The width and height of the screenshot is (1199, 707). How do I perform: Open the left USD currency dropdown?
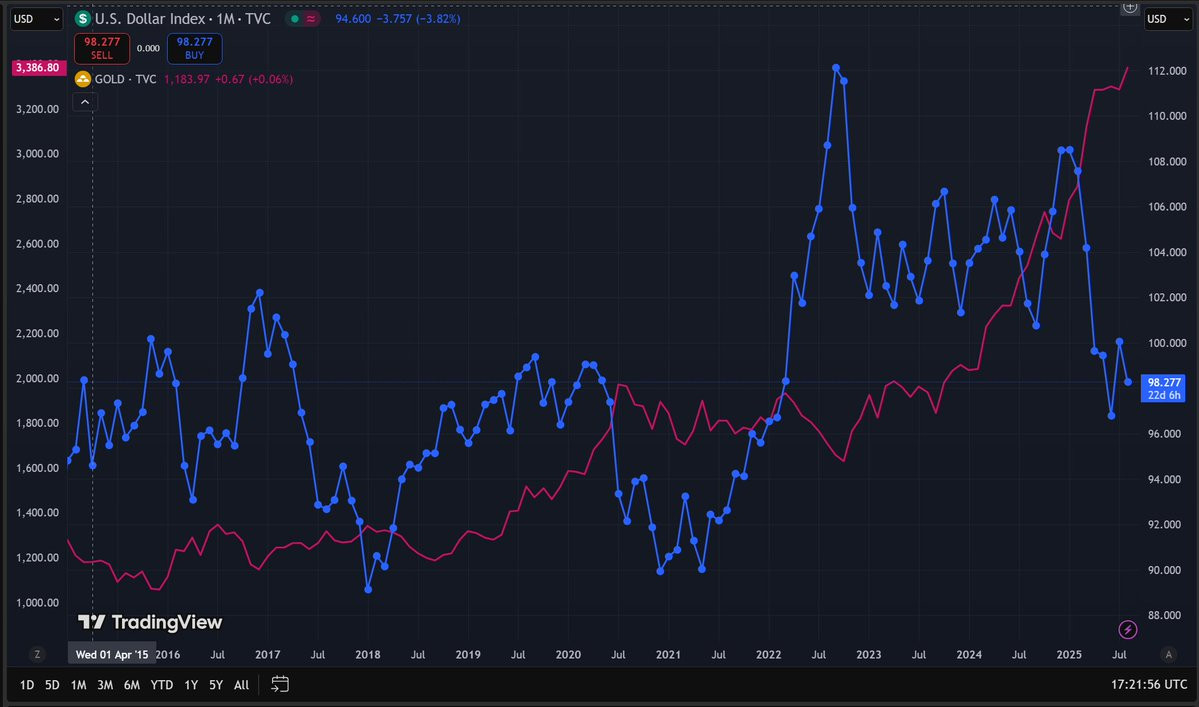36,19
